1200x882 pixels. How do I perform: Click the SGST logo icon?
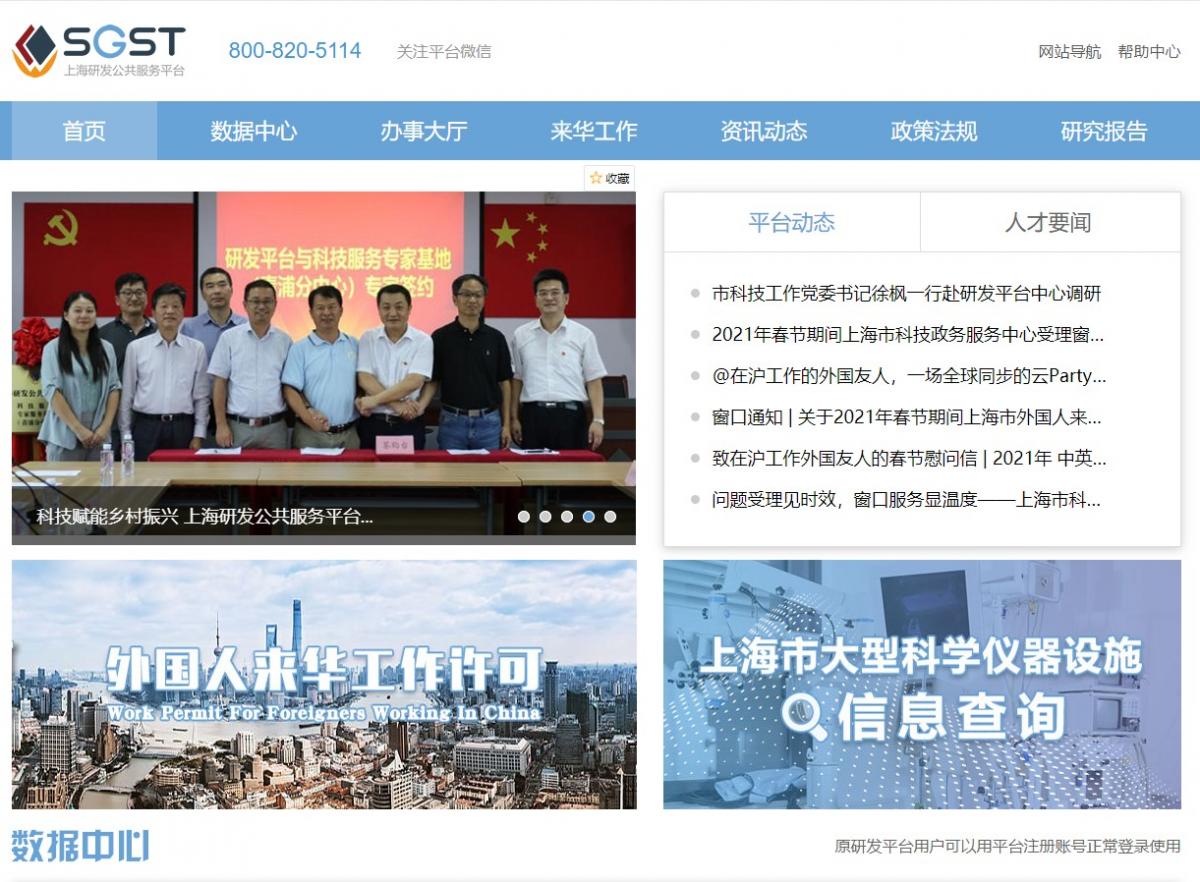point(35,50)
